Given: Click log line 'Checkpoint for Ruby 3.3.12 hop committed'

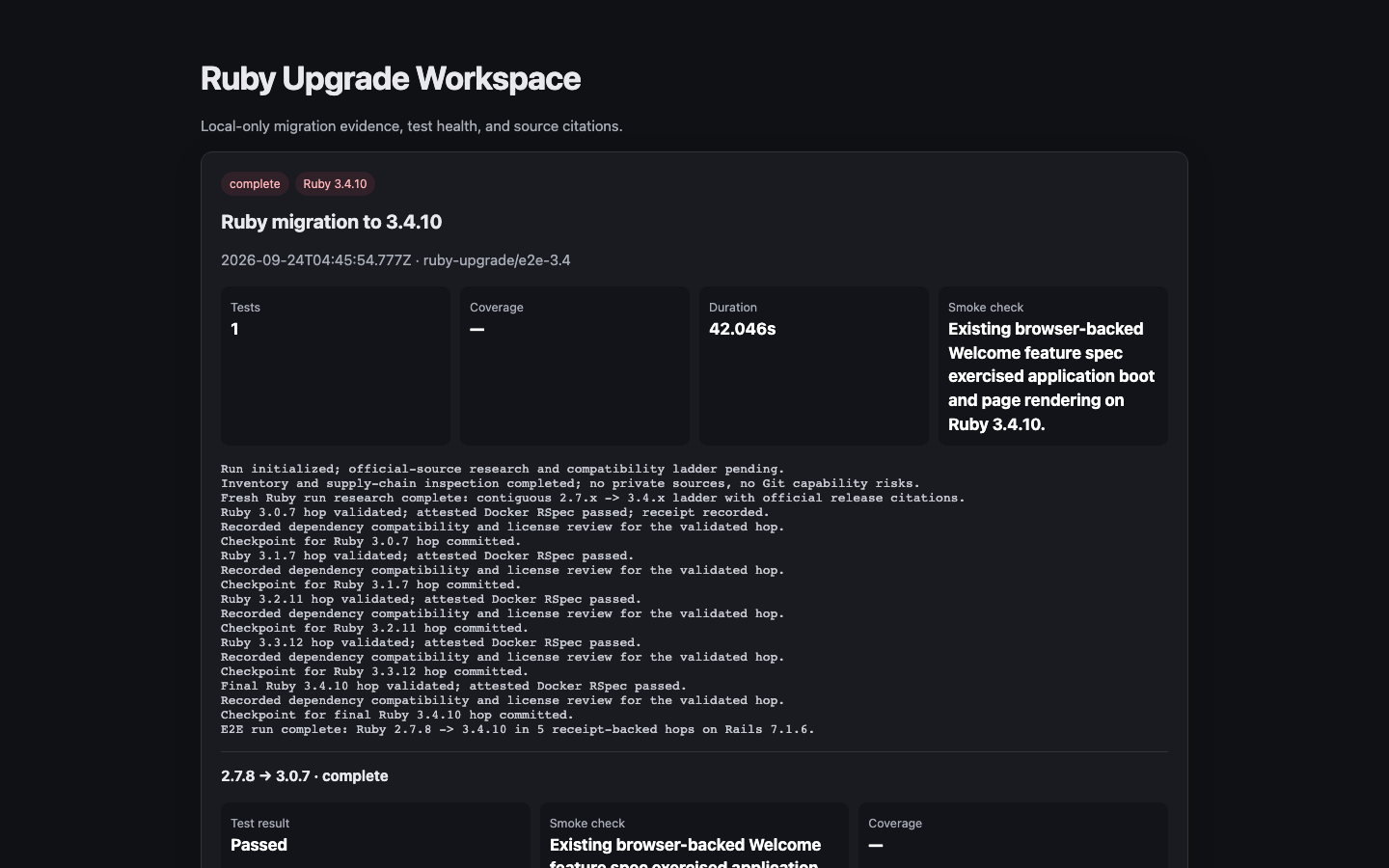Looking at the screenshot, I should coord(374,671).
